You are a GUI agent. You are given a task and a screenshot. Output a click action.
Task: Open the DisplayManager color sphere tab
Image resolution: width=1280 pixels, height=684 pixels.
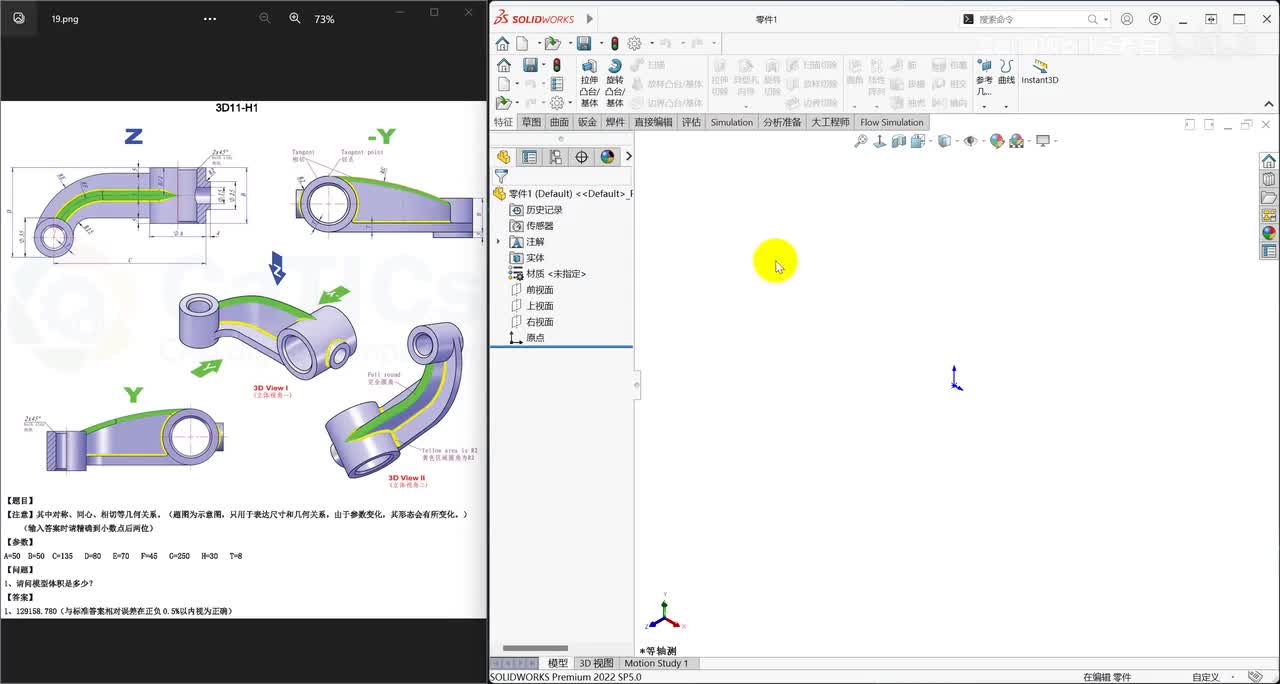[x=607, y=157]
